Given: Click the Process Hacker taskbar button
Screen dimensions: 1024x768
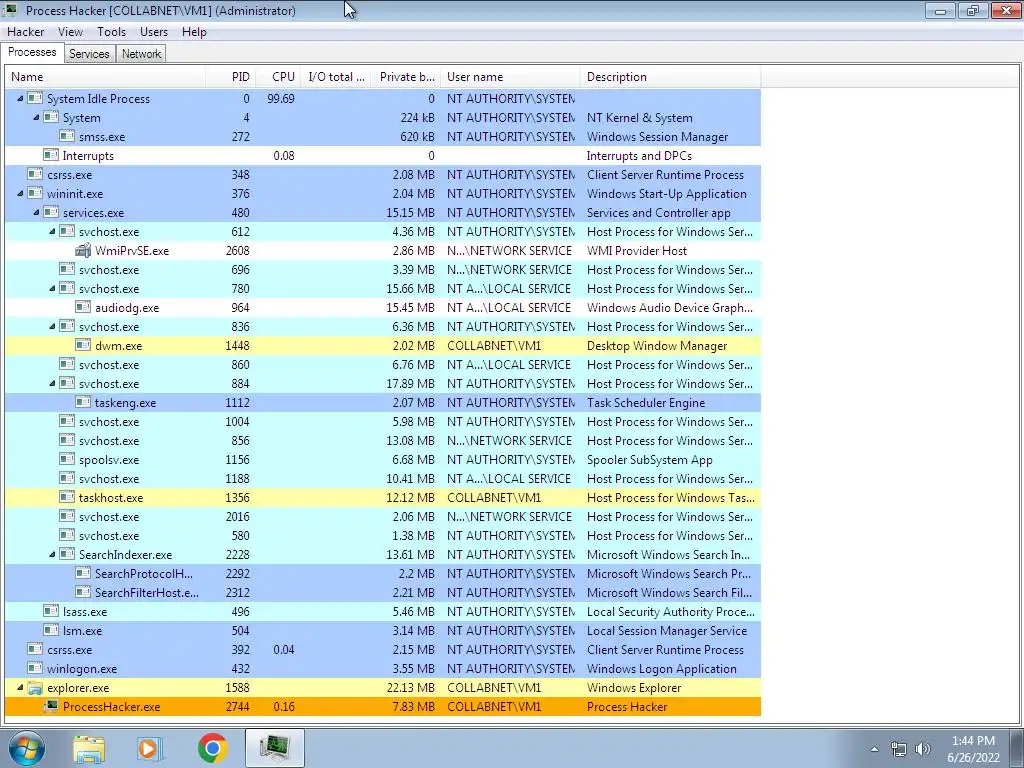Looking at the screenshot, I should point(275,748).
